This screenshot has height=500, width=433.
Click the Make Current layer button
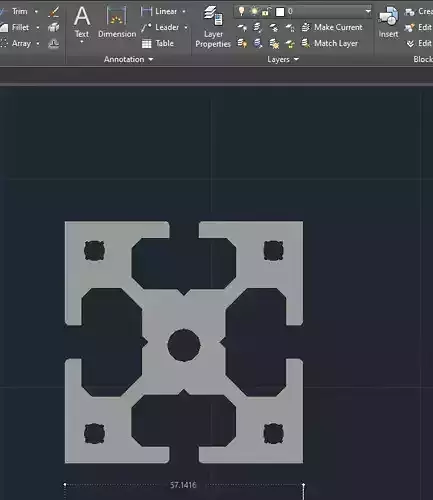pyautogui.click(x=332, y=27)
